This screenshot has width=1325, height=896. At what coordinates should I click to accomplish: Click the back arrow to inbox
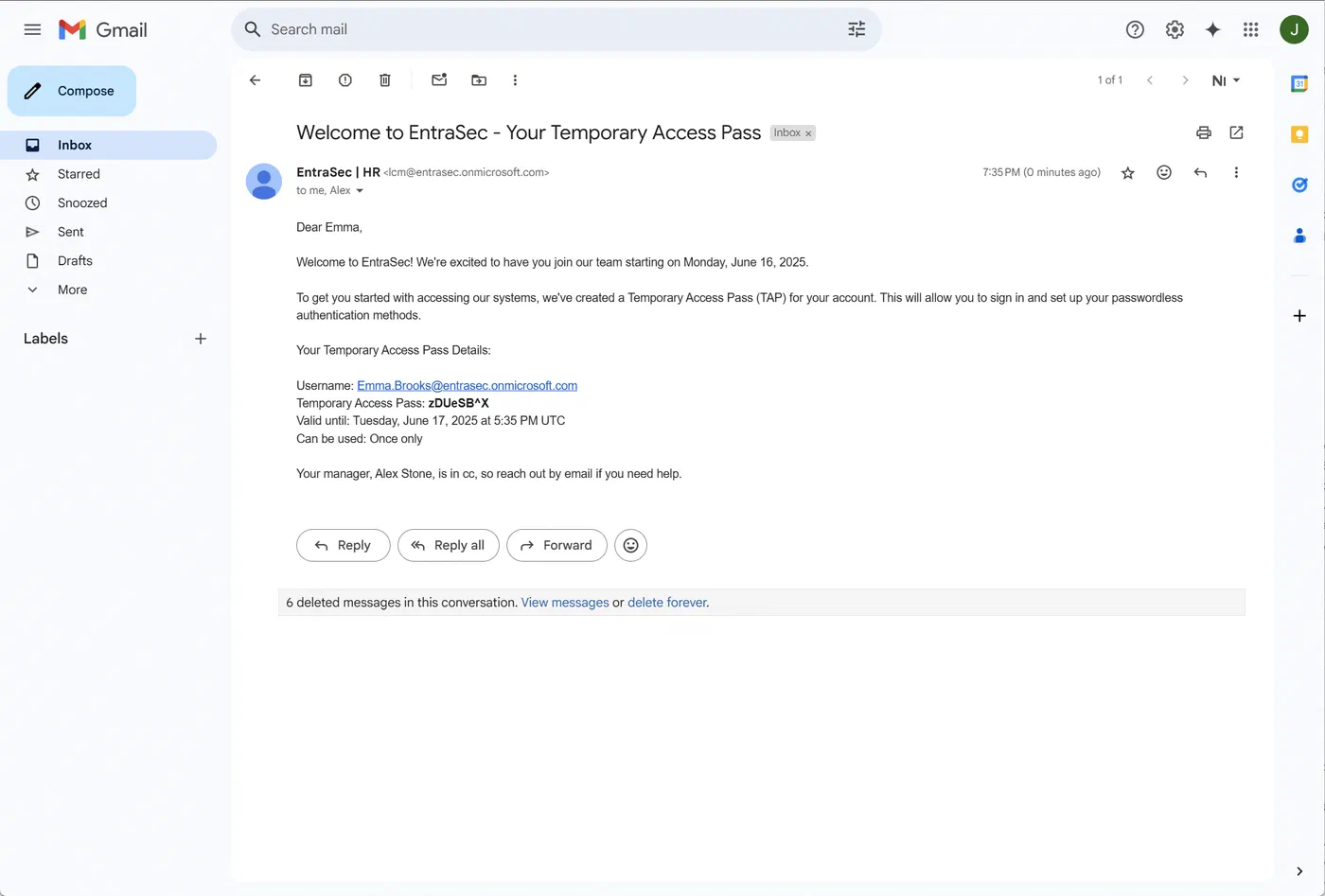point(255,80)
